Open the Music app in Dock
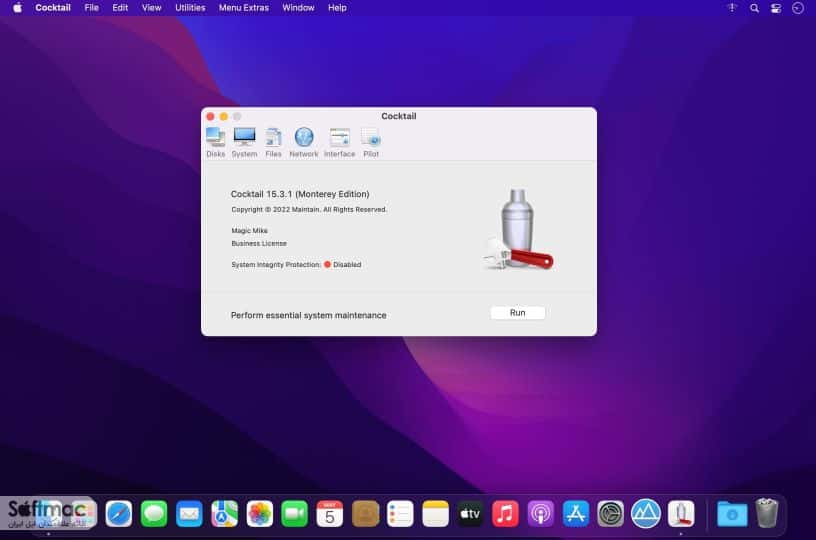Viewport: 816px width, 540px height. click(505, 514)
